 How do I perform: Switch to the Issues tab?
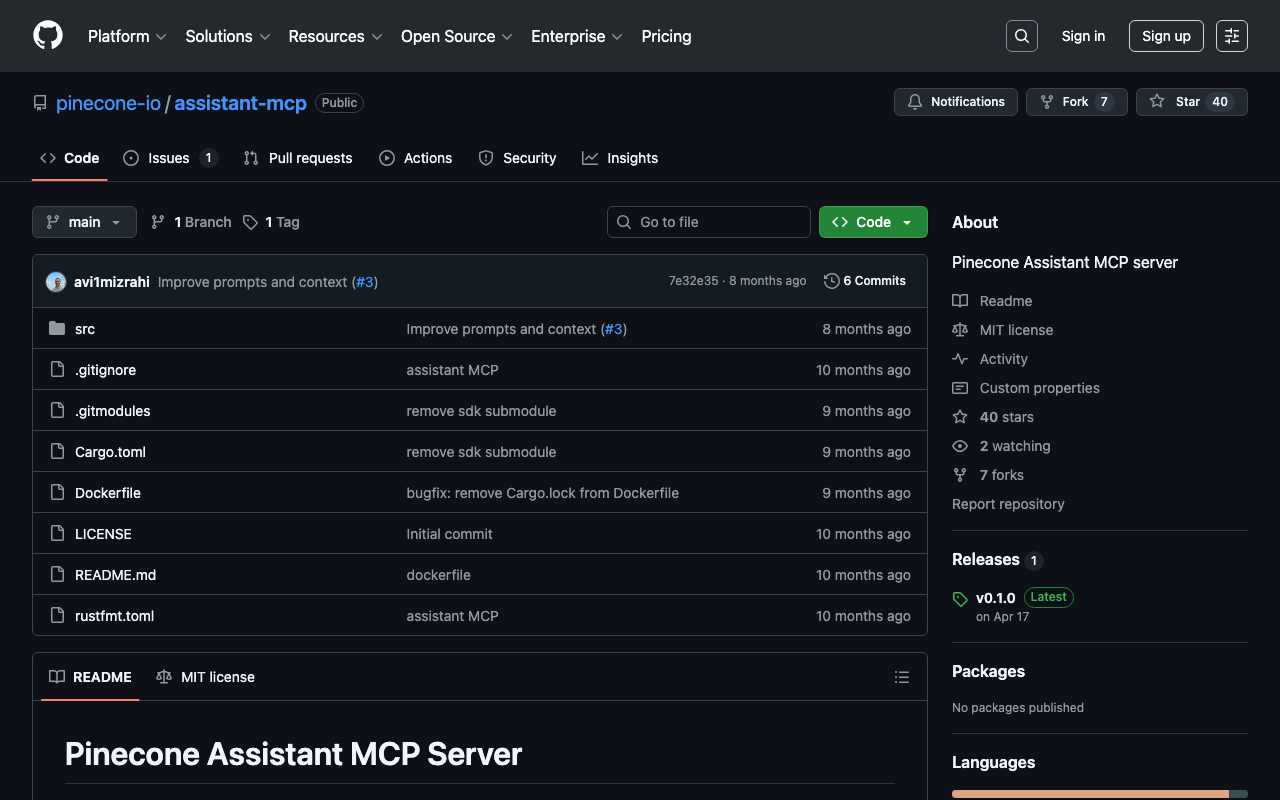coord(169,158)
